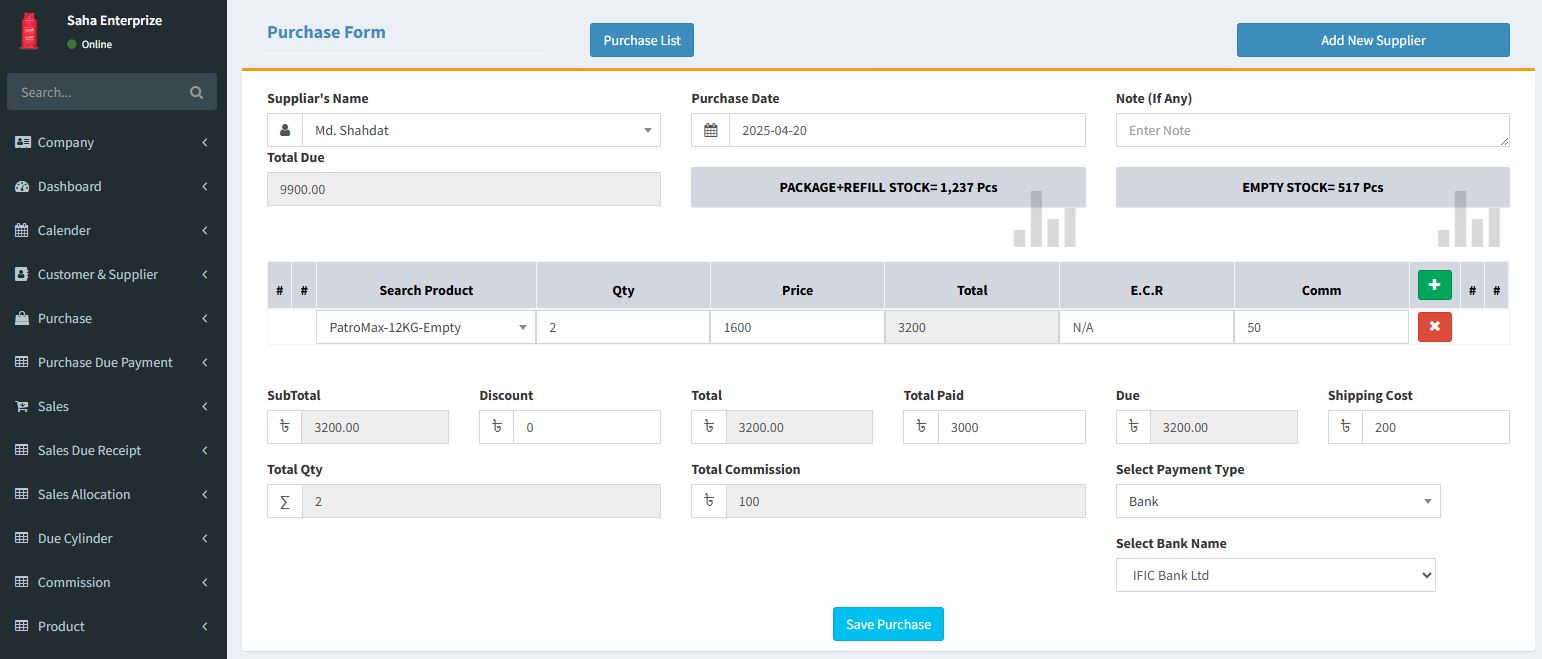
Task: Click the Enter Note text area
Action: (1312, 130)
